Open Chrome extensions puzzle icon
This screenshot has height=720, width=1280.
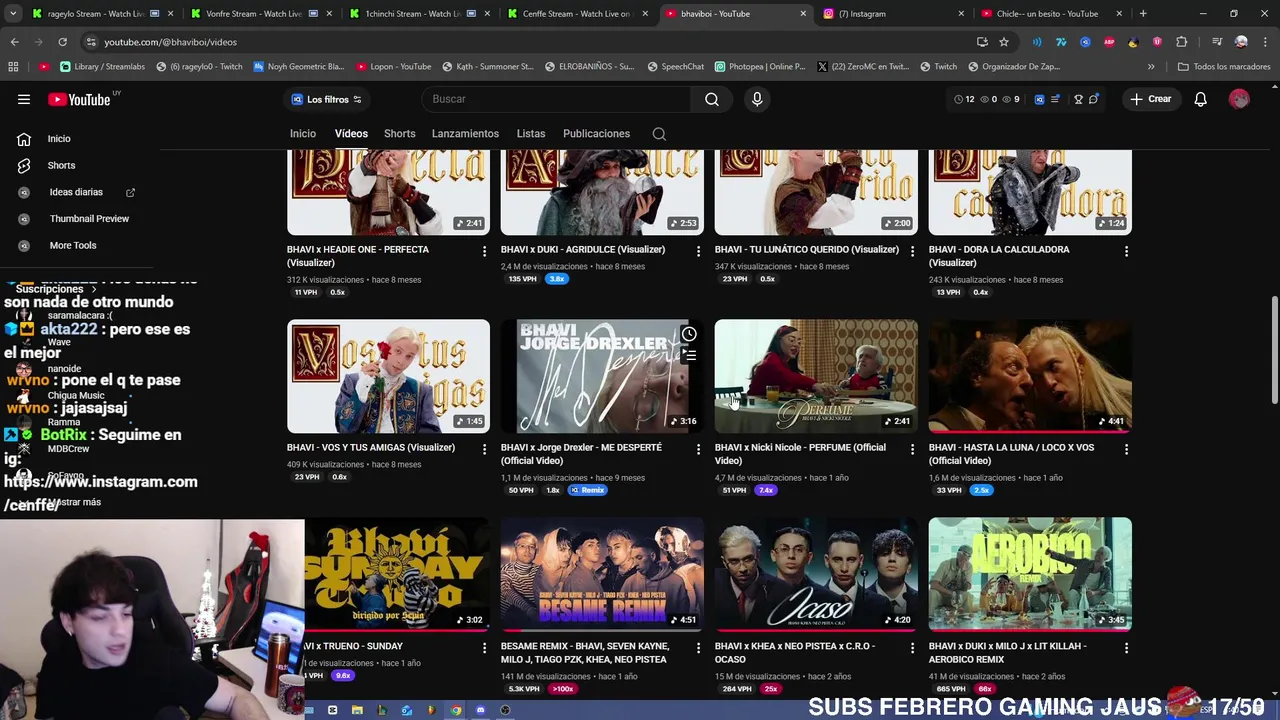1181,42
